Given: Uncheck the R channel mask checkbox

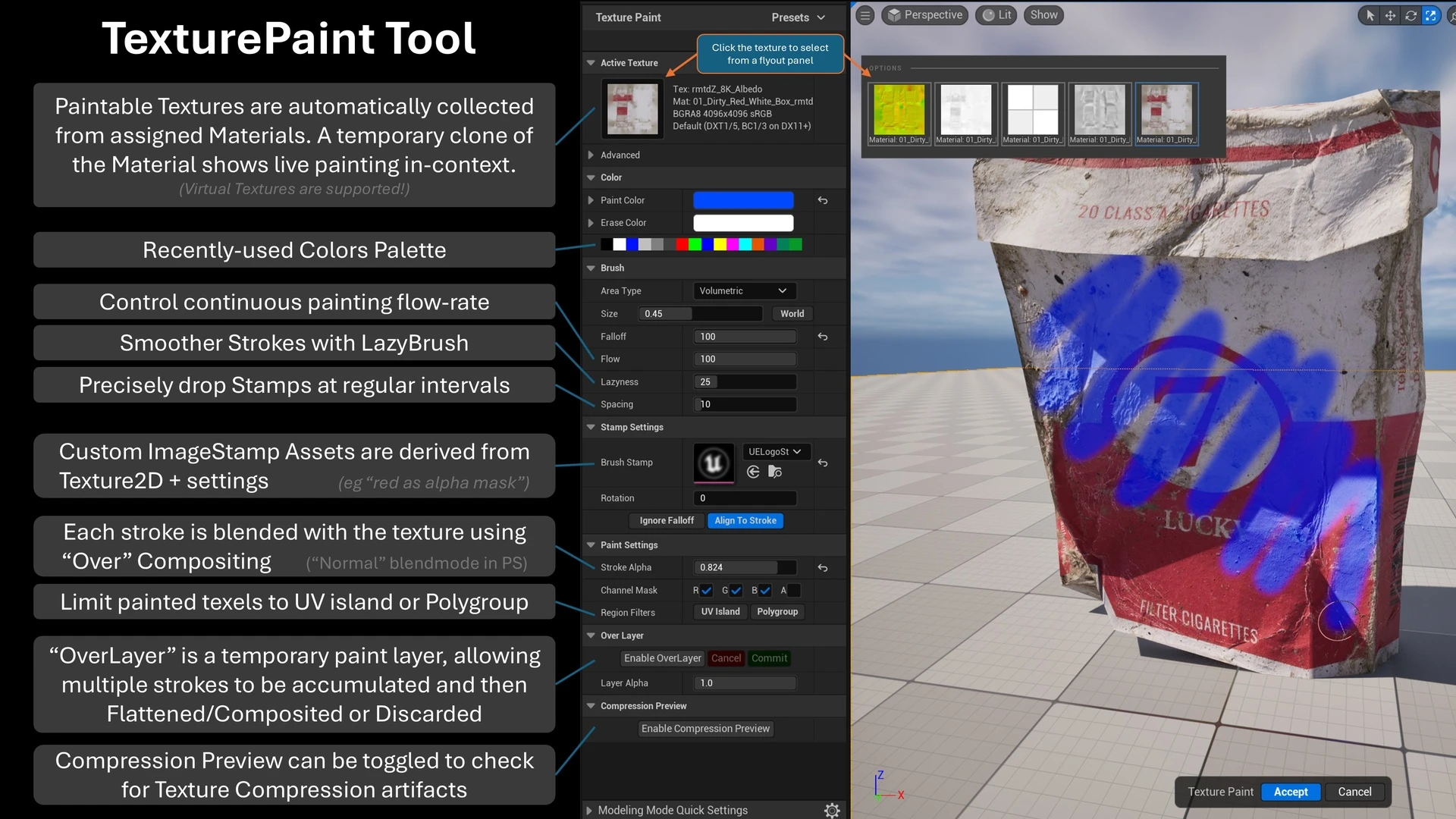Looking at the screenshot, I should click(x=706, y=591).
